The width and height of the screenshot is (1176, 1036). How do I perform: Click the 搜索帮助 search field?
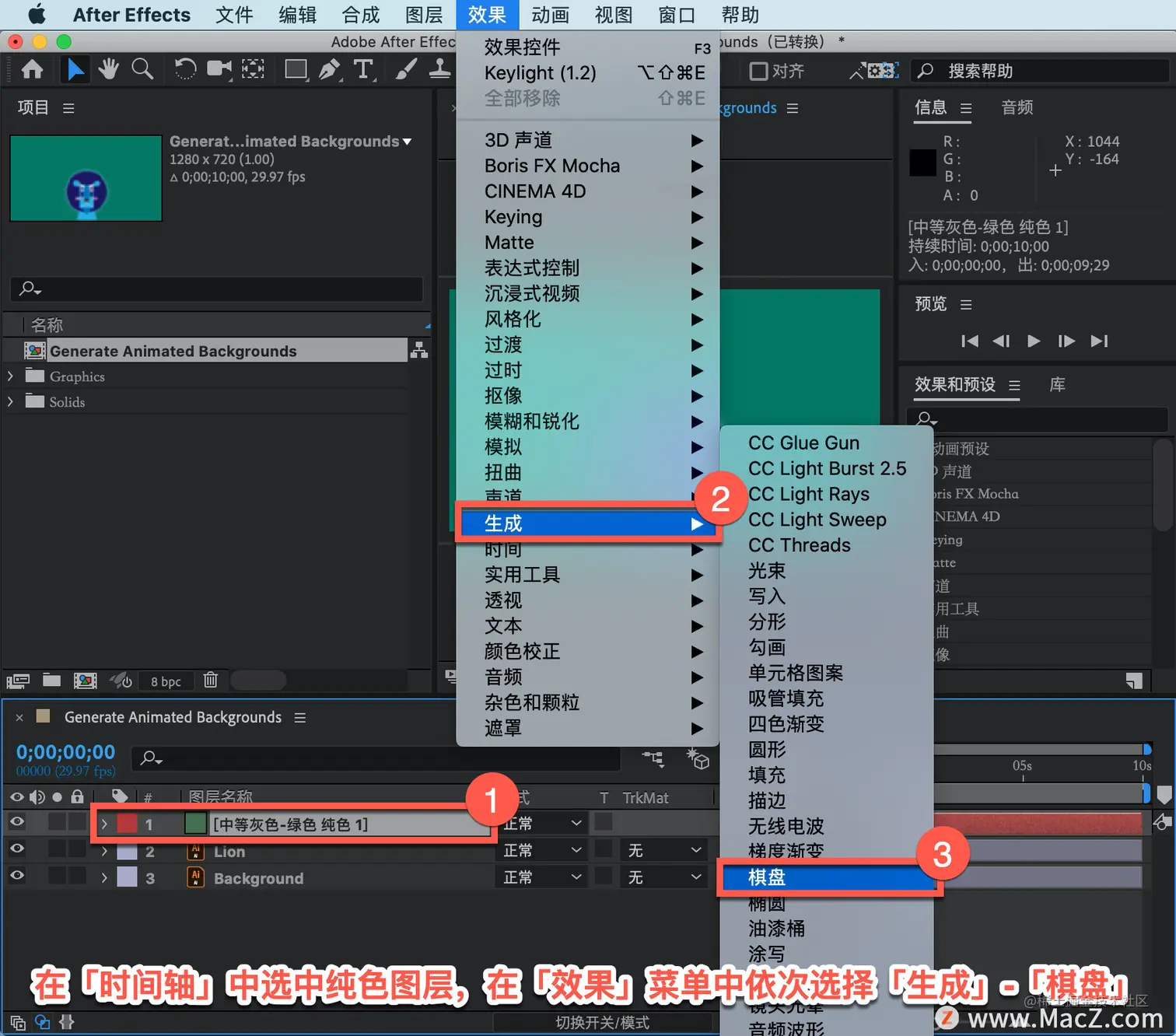1039,71
